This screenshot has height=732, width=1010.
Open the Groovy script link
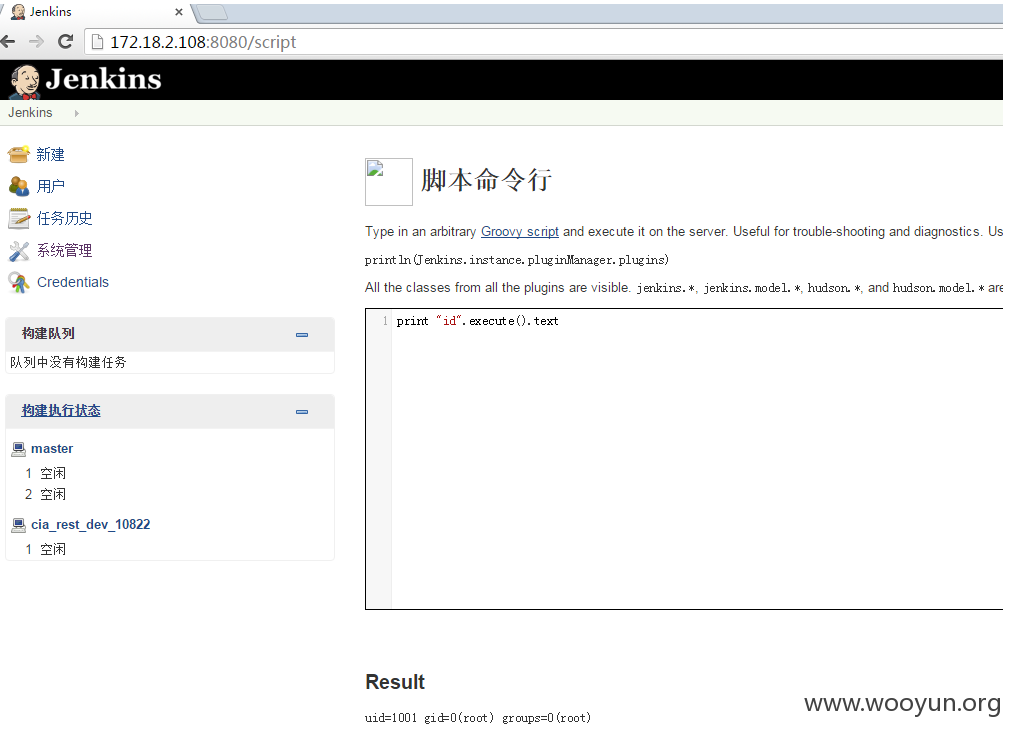[x=520, y=231]
